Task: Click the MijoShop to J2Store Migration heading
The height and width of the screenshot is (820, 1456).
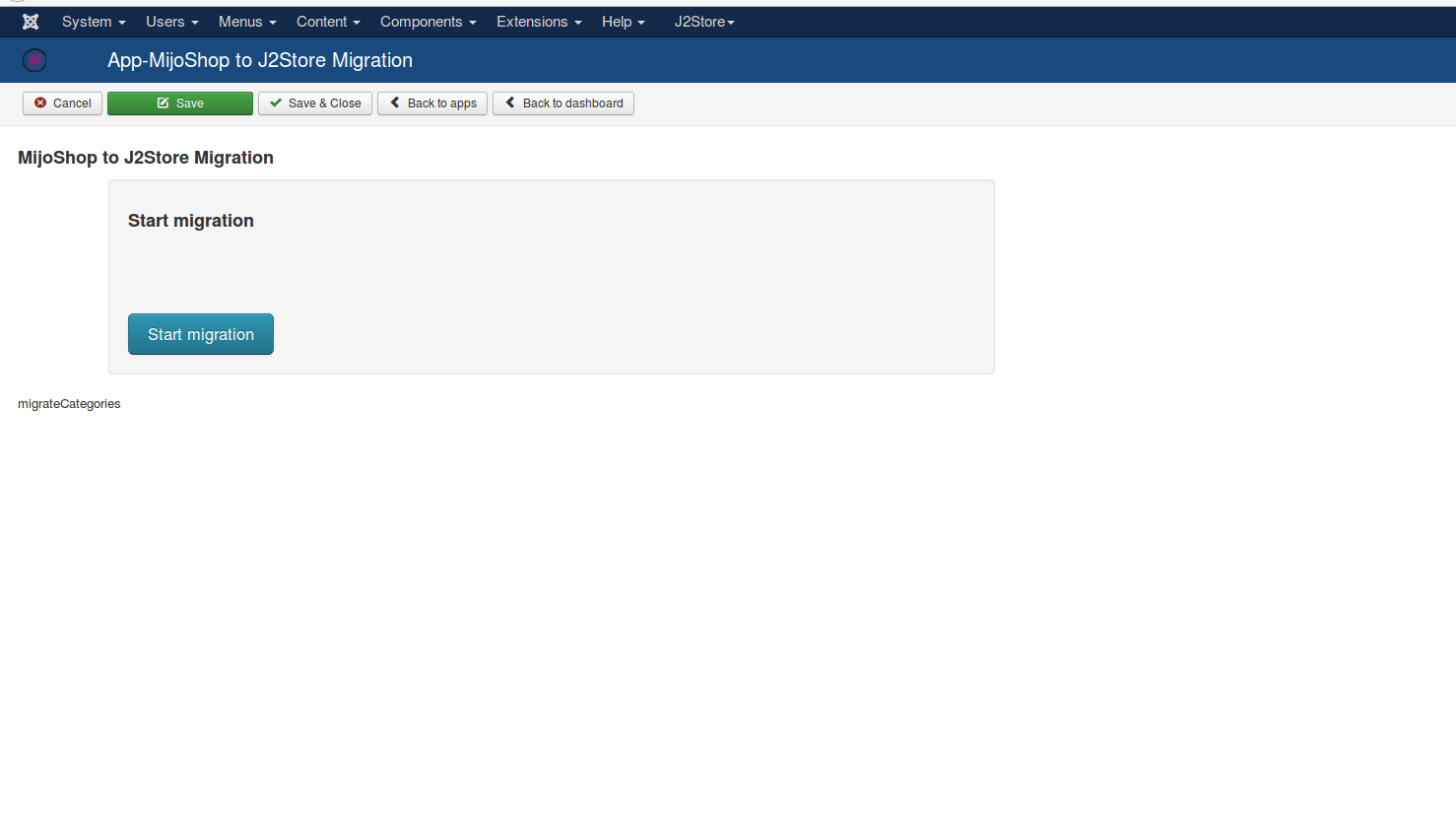Action: 146,158
